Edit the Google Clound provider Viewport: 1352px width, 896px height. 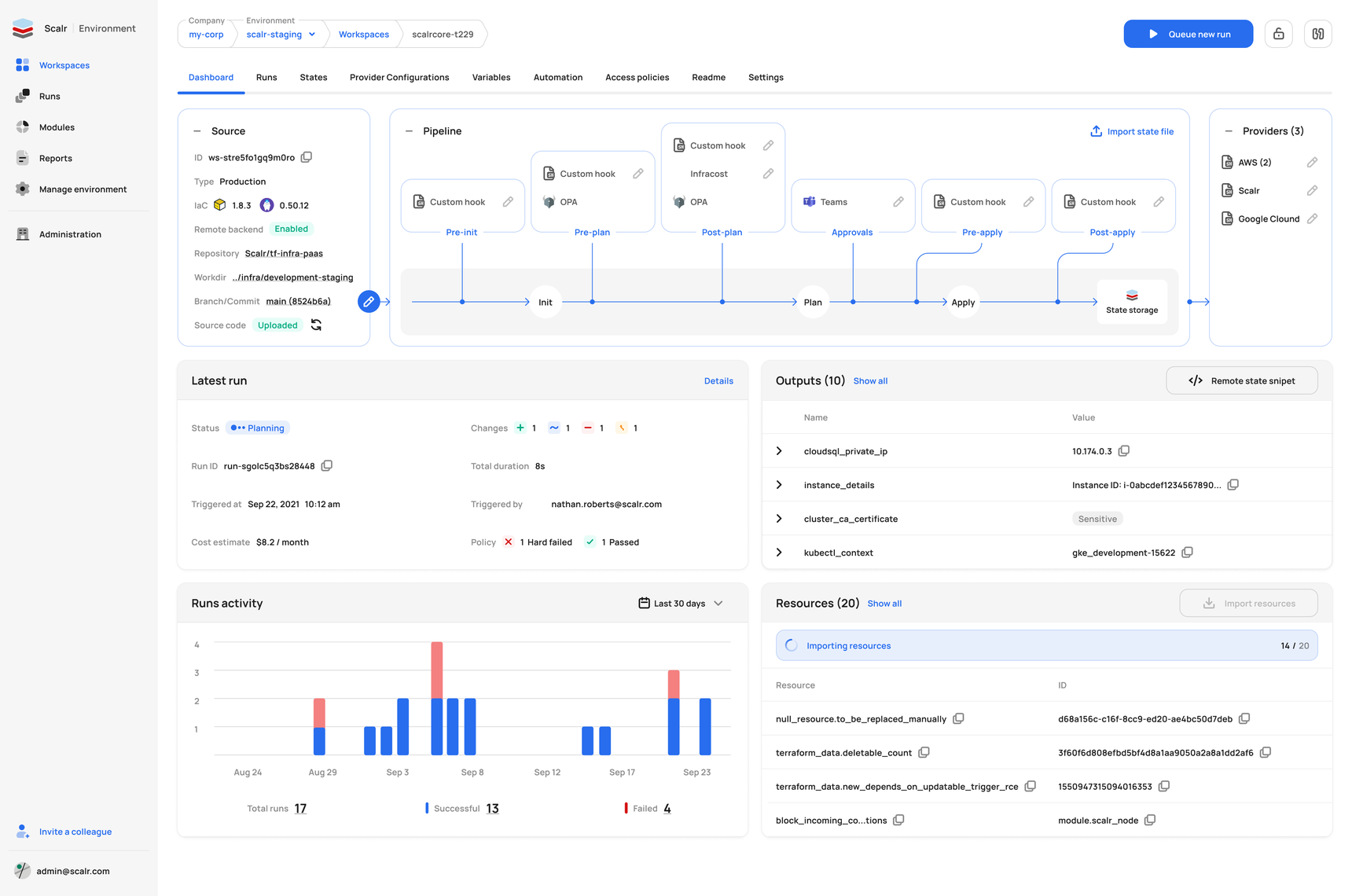(x=1312, y=219)
